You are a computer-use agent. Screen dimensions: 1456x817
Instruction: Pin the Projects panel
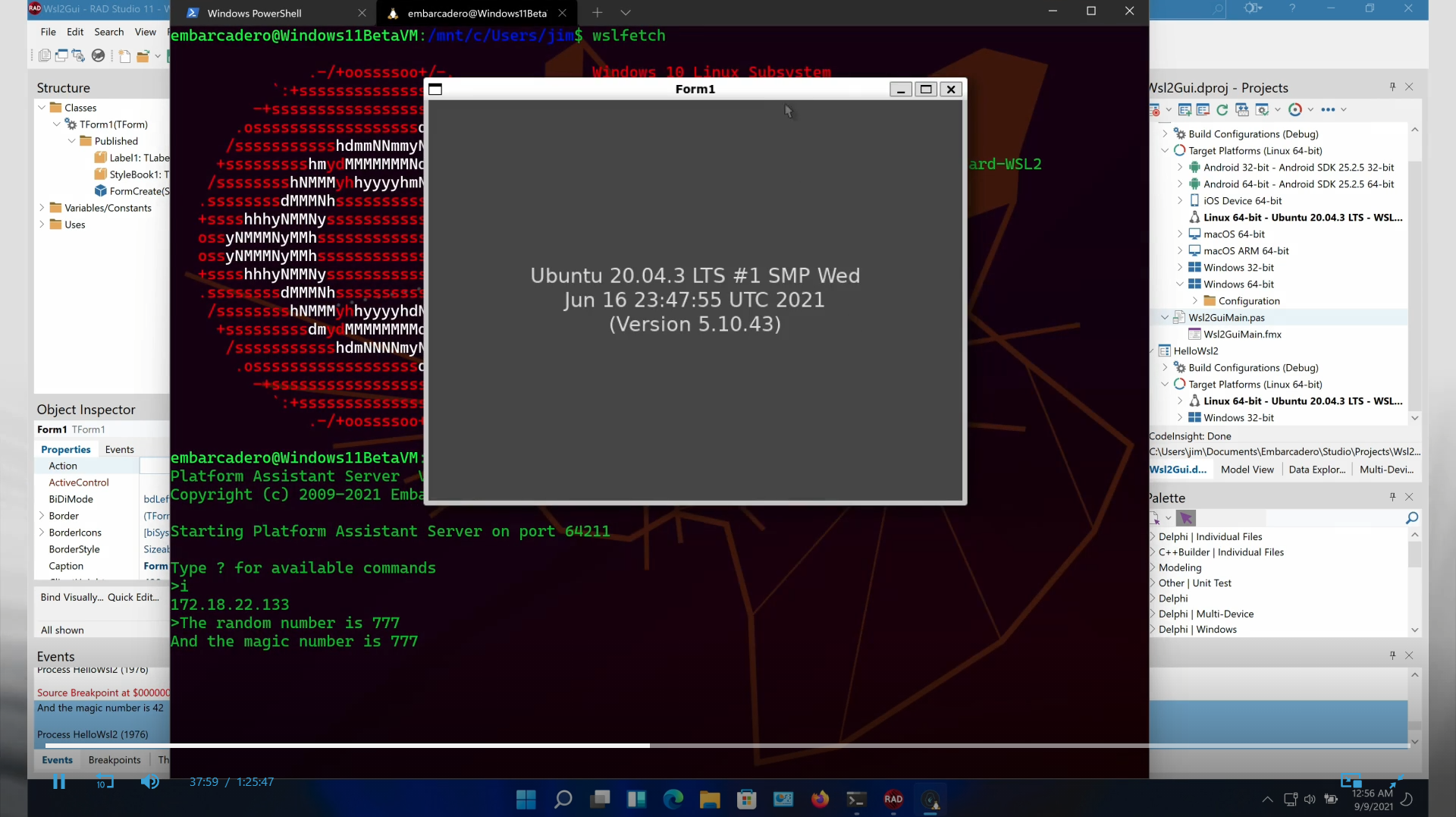coord(1392,87)
